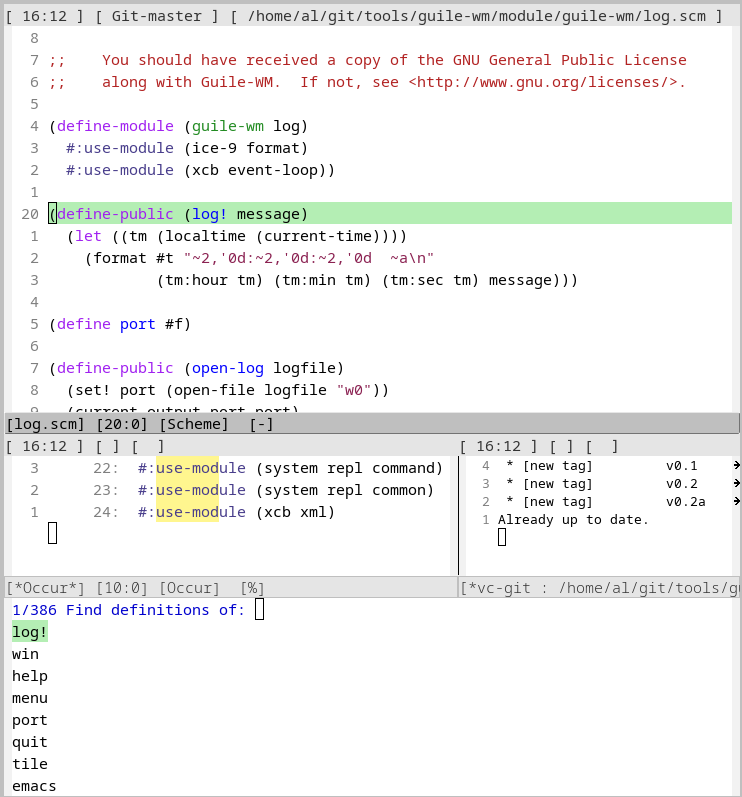Select the 'emacs' completion candidate
Viewport: 742px width, 797px height.
tap(34, 786)
